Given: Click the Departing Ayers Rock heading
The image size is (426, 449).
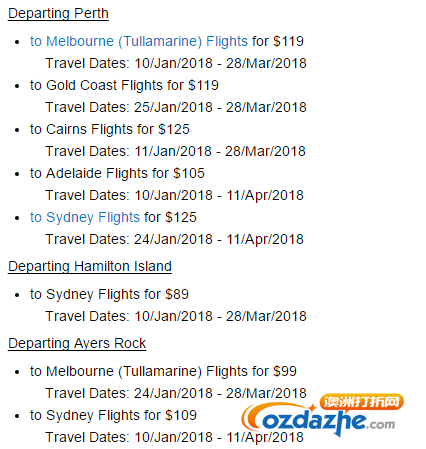Looking at the screenshot, I should 77,344.
